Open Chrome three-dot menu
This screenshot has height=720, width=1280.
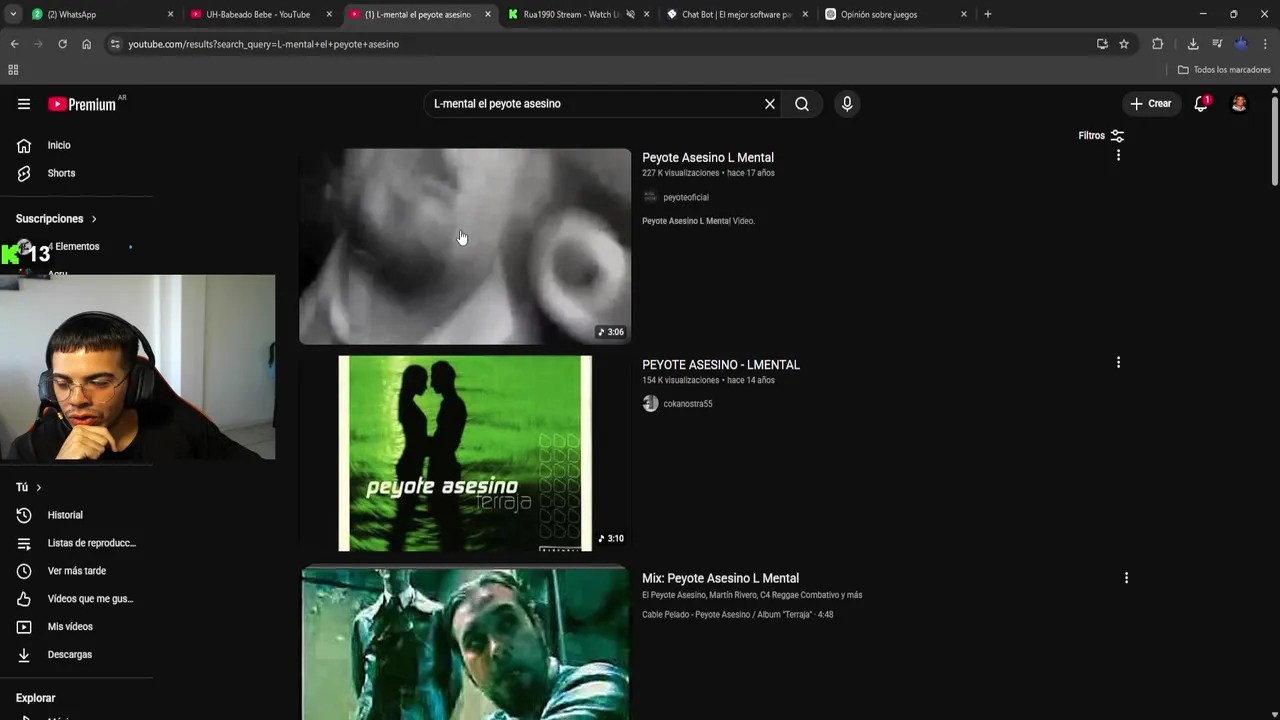(x=1265, y=44)
